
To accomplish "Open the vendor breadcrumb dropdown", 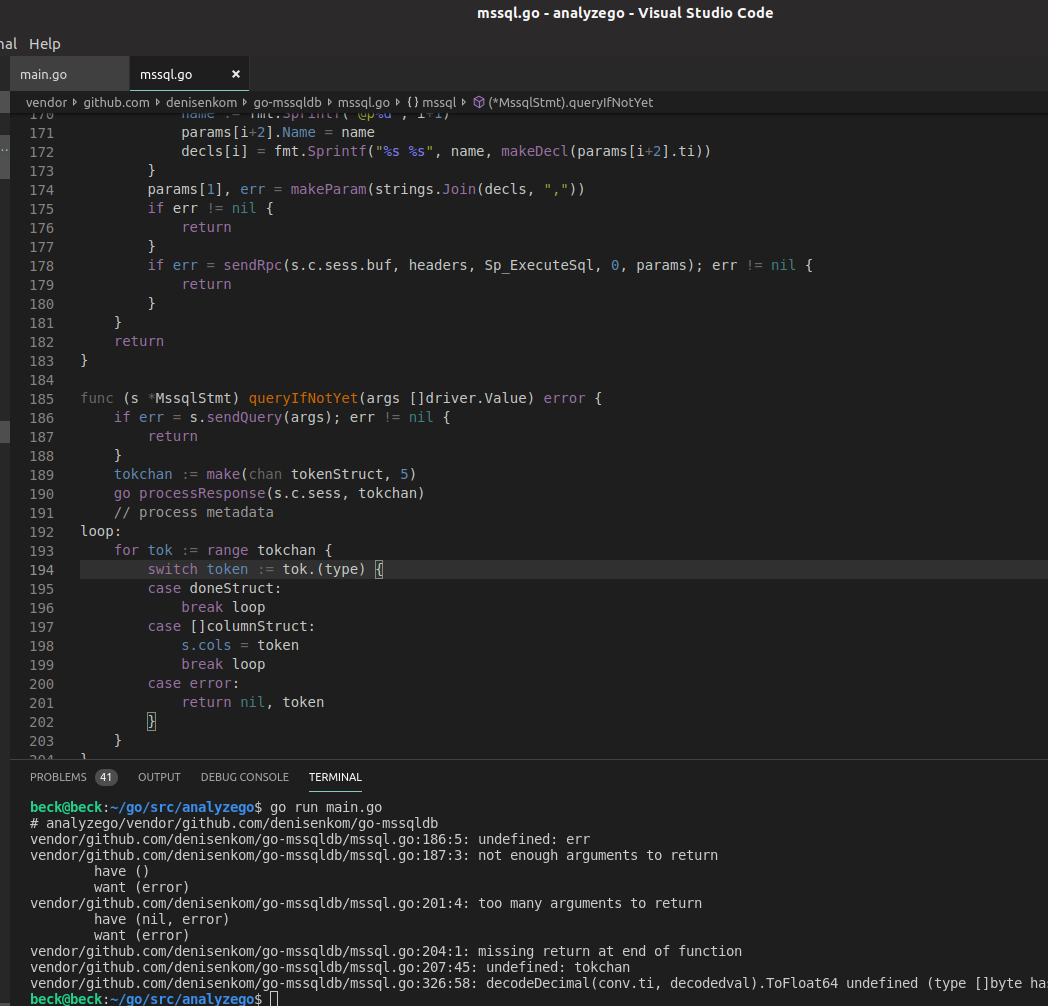I will pos(46,102).
